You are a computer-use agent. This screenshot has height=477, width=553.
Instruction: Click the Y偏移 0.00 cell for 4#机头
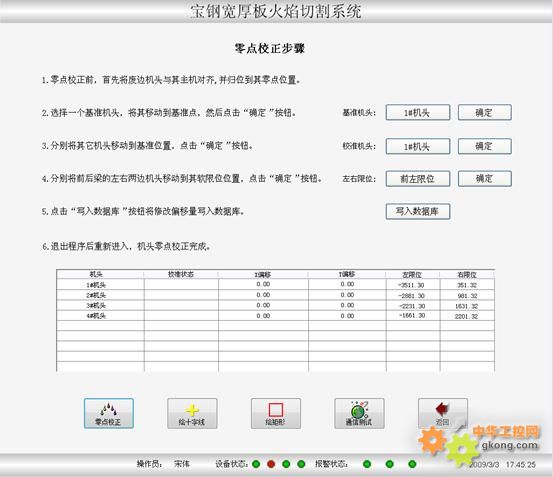point(347,316)
